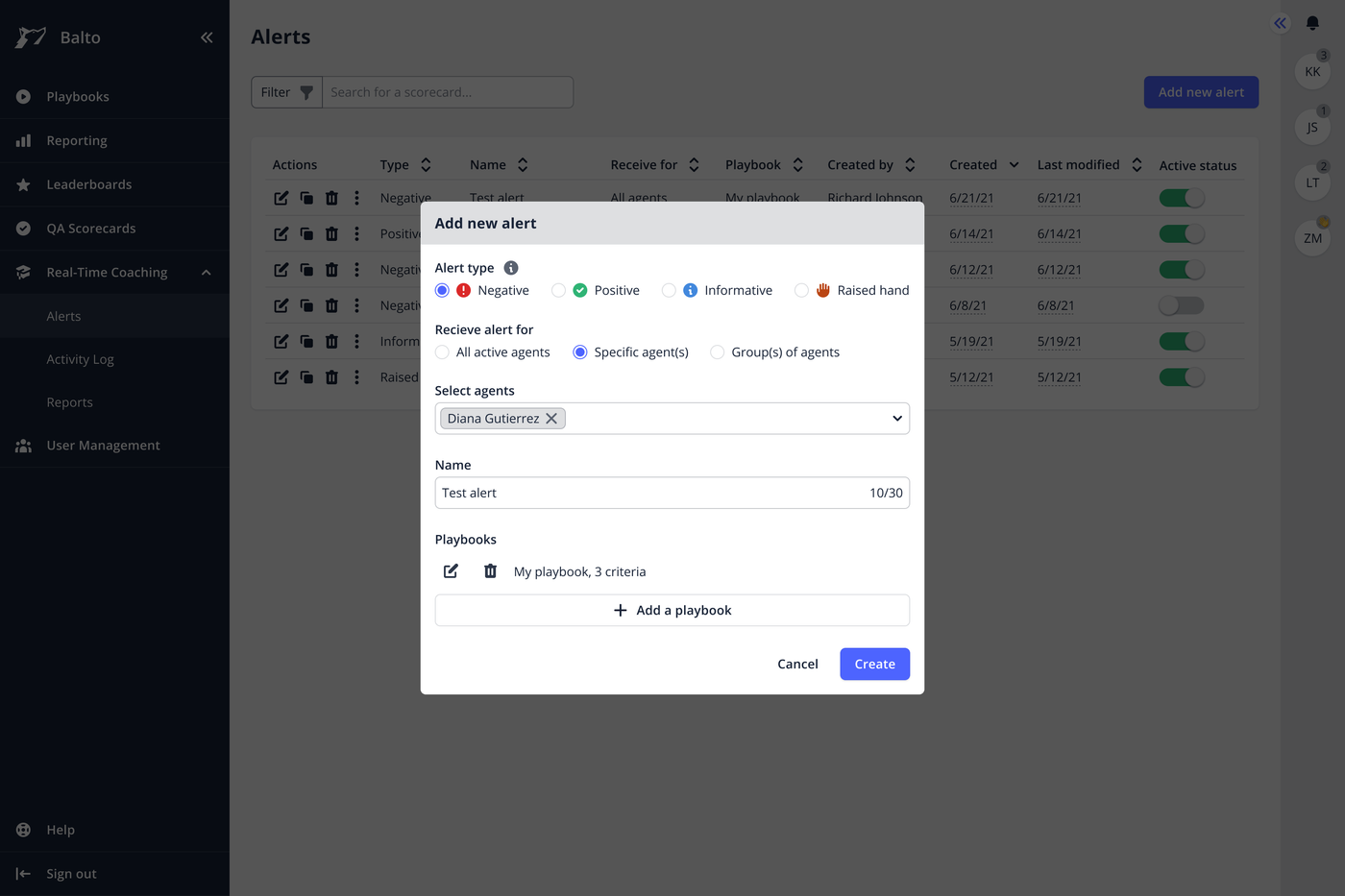The image size is (1345, 896).
Task: Open the Filter icon above the alerts table
Action: click(306, 92)
